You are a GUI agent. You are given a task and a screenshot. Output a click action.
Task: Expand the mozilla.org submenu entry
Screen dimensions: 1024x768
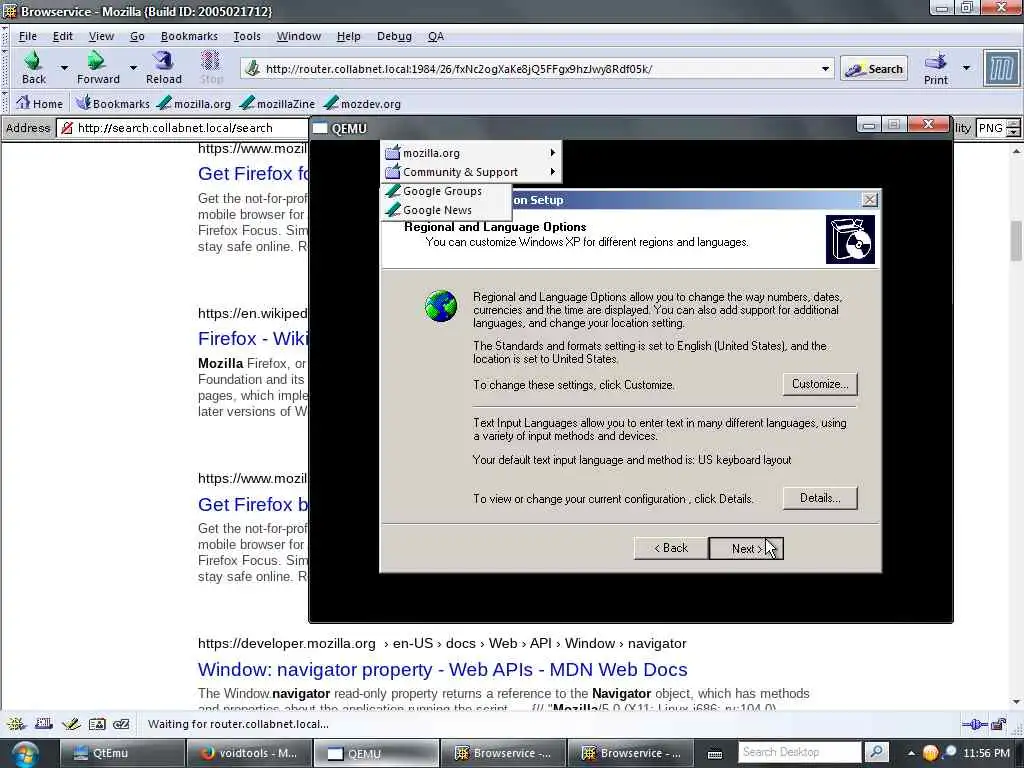(x=470, y=153)
